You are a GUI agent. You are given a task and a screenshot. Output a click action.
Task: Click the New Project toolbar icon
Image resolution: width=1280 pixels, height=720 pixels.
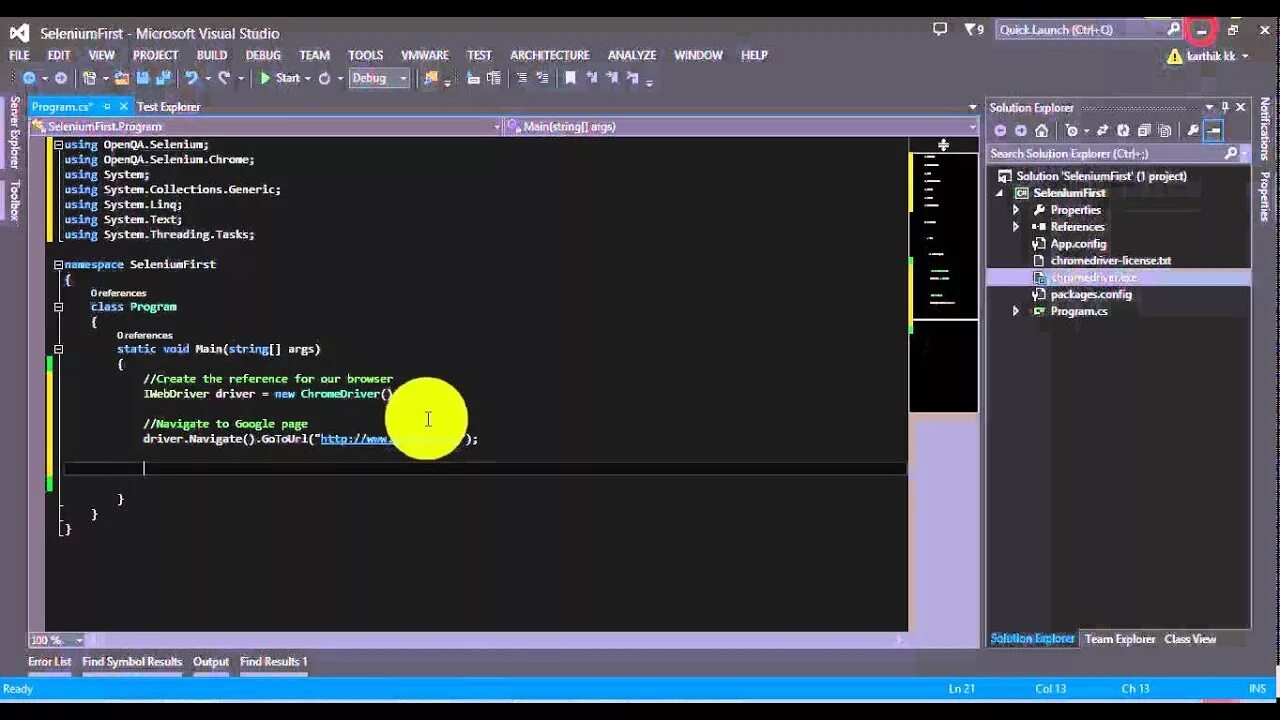(x=90, y=78)
